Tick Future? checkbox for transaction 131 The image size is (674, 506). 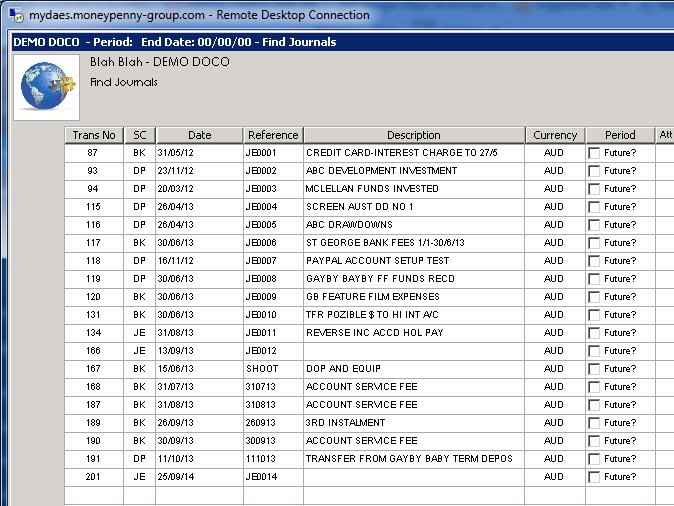[594, 315]
